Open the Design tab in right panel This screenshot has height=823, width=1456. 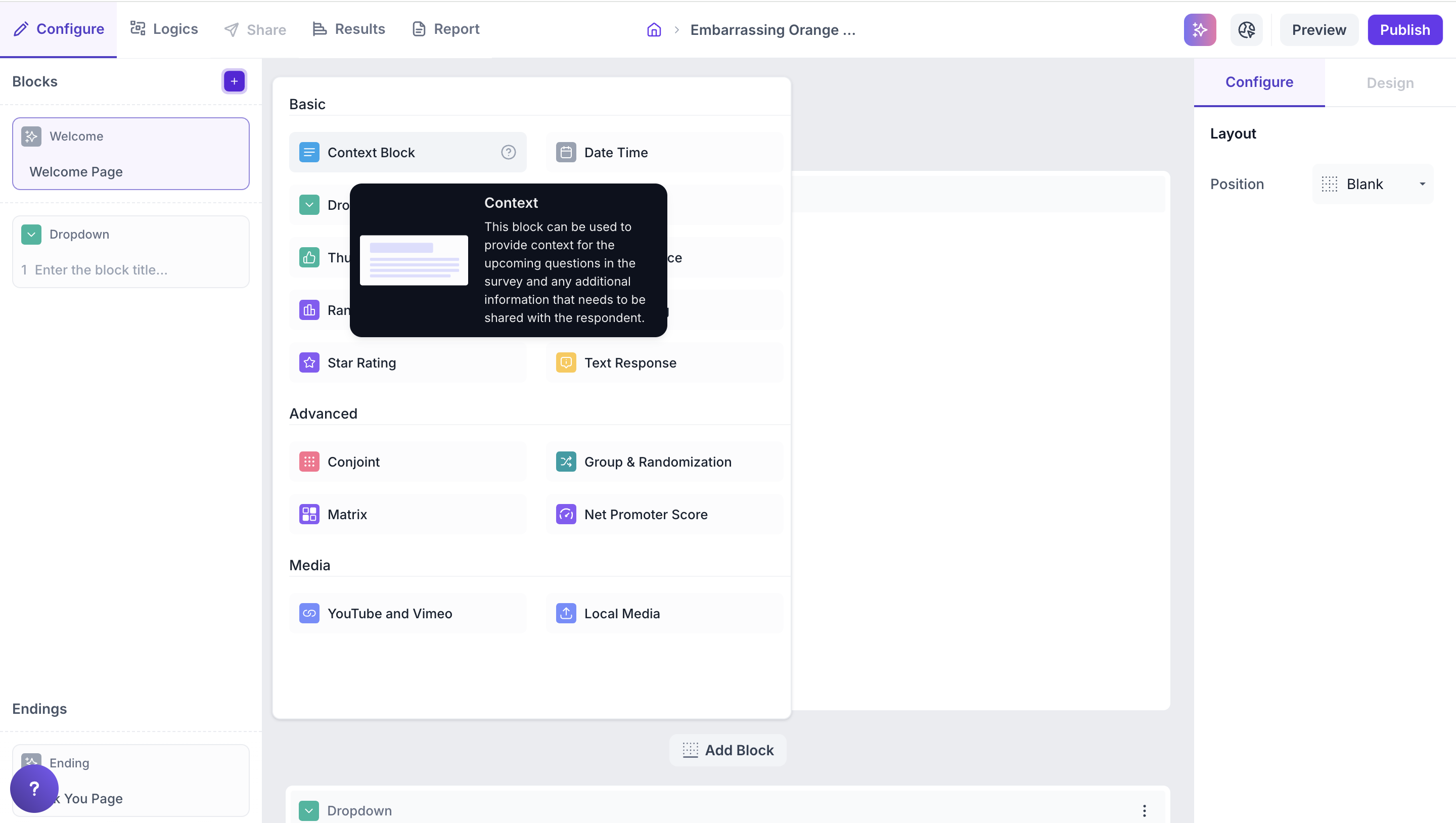[x=1390, y=83]
